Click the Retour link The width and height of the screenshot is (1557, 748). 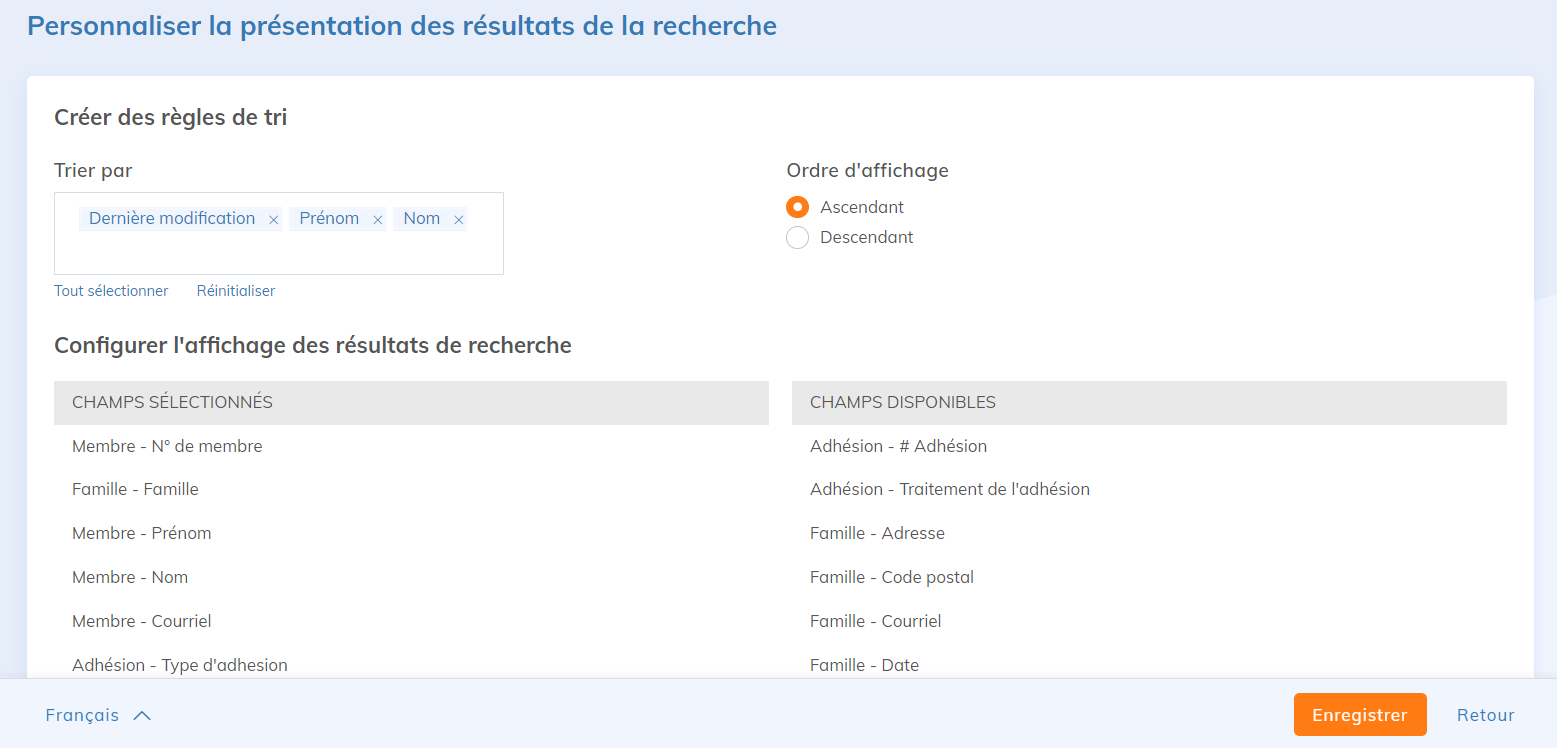(1485, 715)
